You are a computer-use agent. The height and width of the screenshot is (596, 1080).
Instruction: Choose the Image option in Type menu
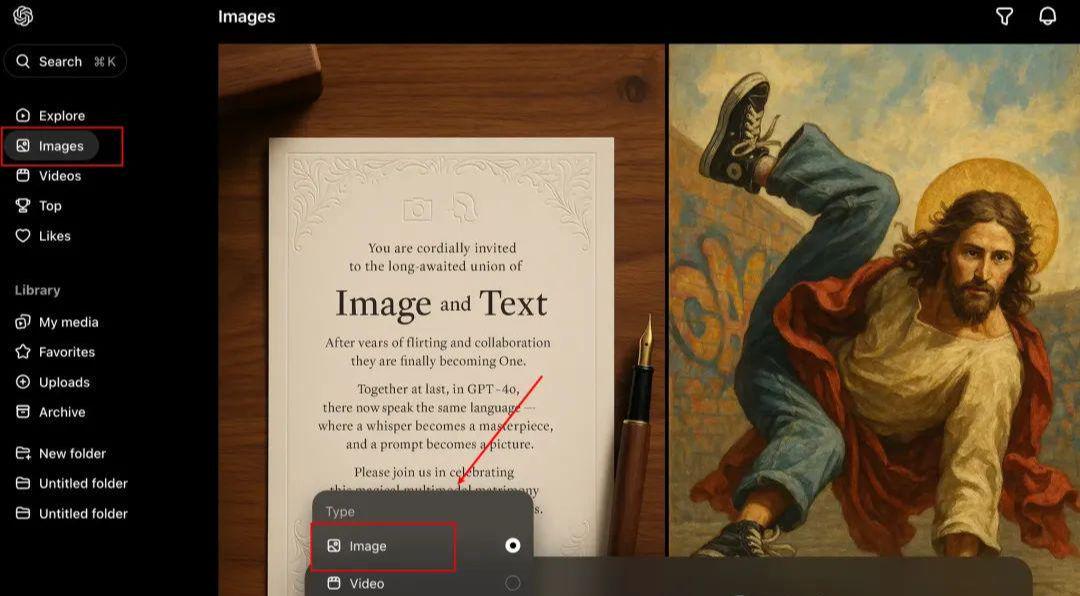pos(368,546)
